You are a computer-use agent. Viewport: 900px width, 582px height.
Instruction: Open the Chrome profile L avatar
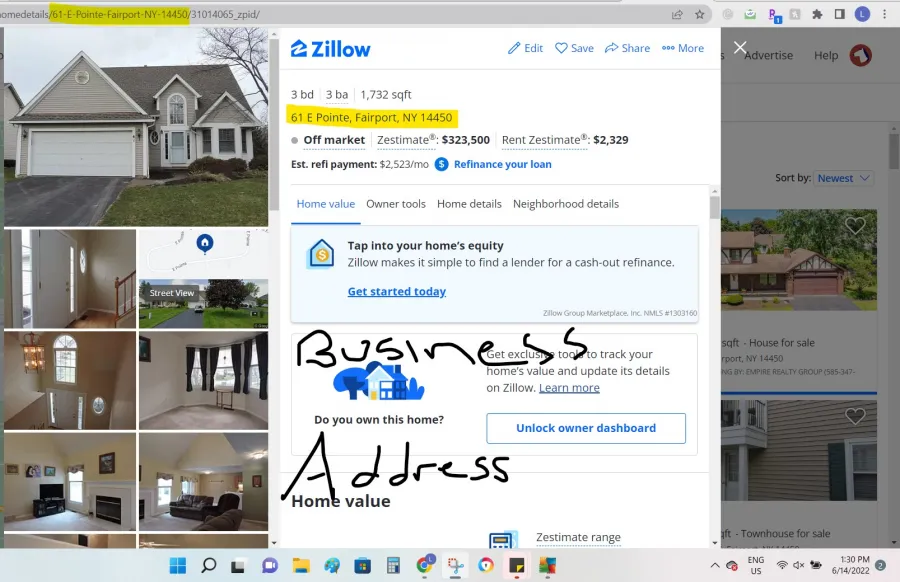(862, 14)
